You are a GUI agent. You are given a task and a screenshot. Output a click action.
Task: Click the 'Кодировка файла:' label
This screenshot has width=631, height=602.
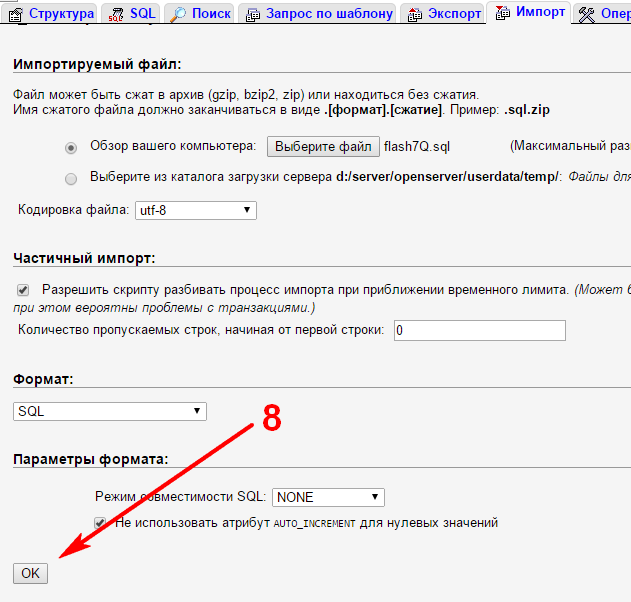pyautogui.click(x=73, y=210)
